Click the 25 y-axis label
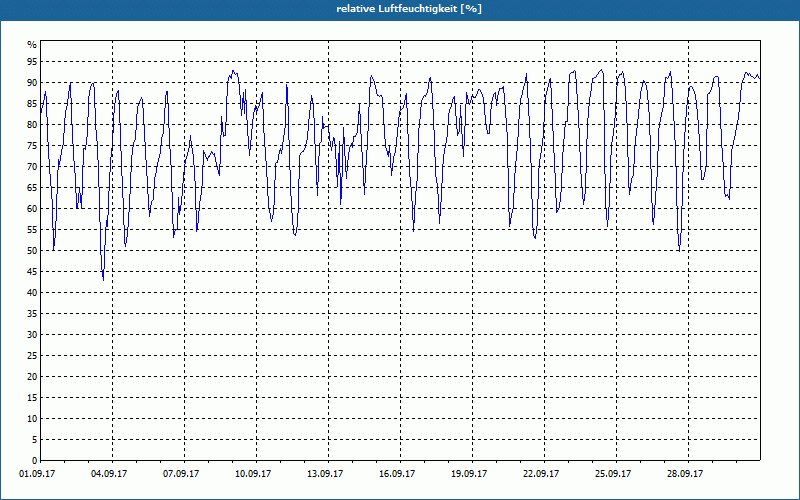This screenshot has height=500, width=800. tap(32, 356)
